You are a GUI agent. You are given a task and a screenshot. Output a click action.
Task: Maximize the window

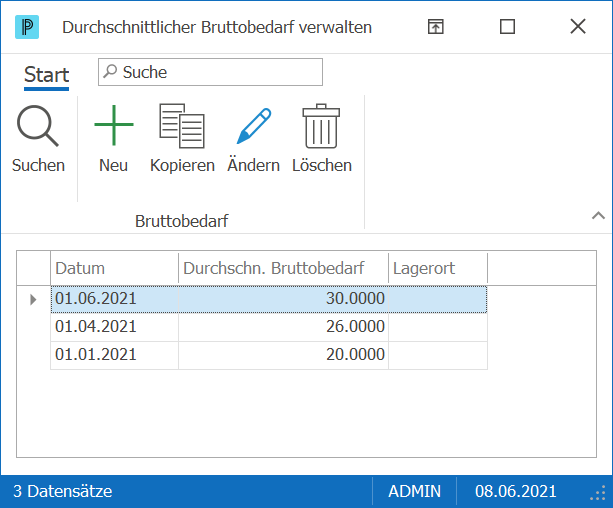click(x=507, y=27)
